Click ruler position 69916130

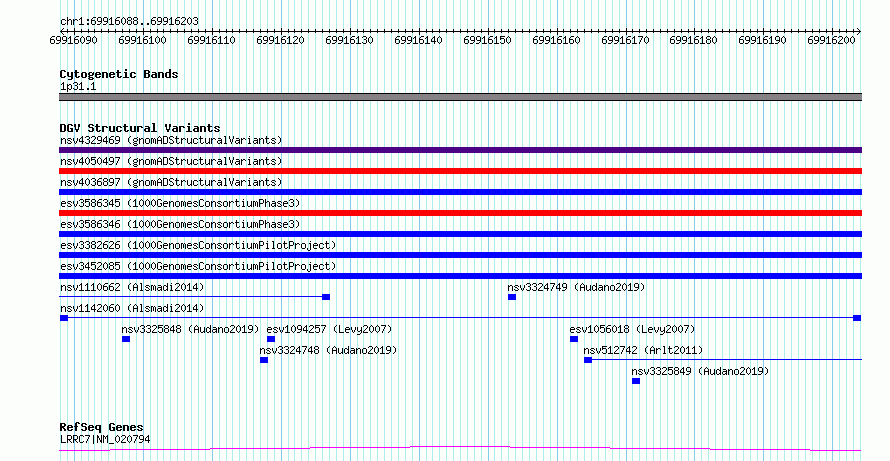(349, 40)
